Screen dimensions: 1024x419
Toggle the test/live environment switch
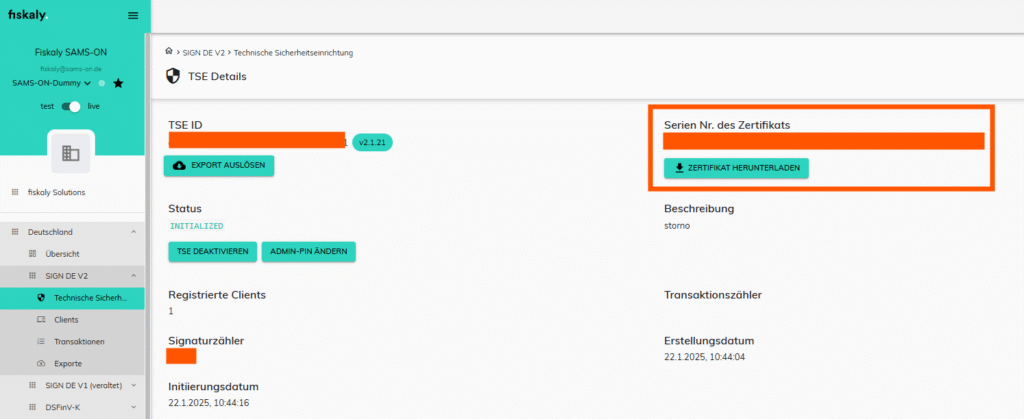(71, 106)
